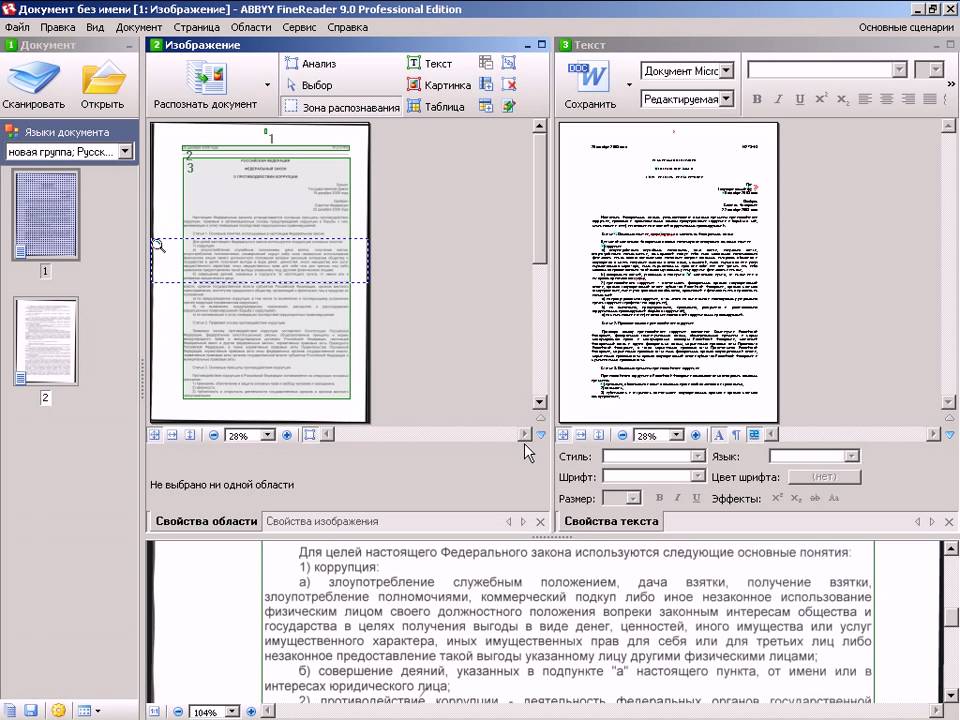The image size is (960, 720).
Task: Zoom in on the Text pane
Action: [x=696, y=435]
